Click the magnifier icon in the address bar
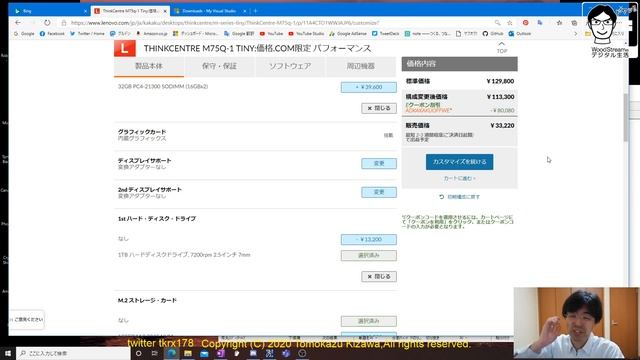640x360 pixels. (x=497, y=23)
